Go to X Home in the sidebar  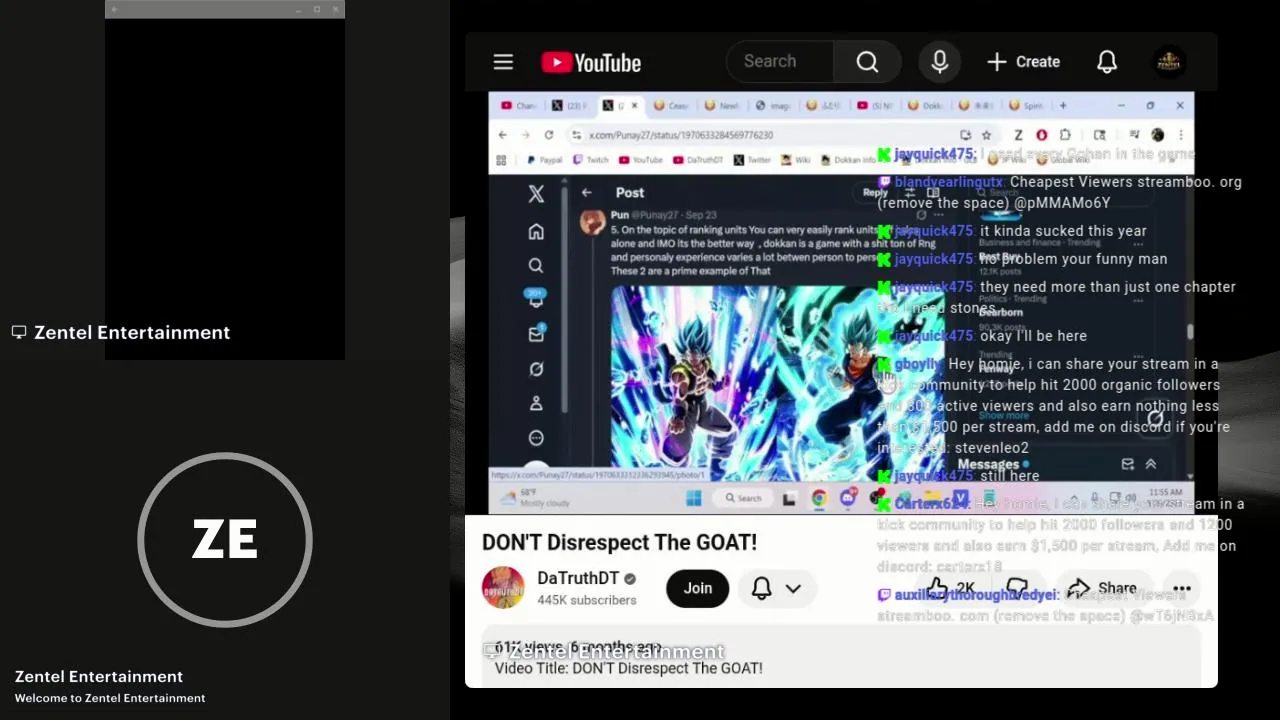pyautogui.click(x=536, y=232)
